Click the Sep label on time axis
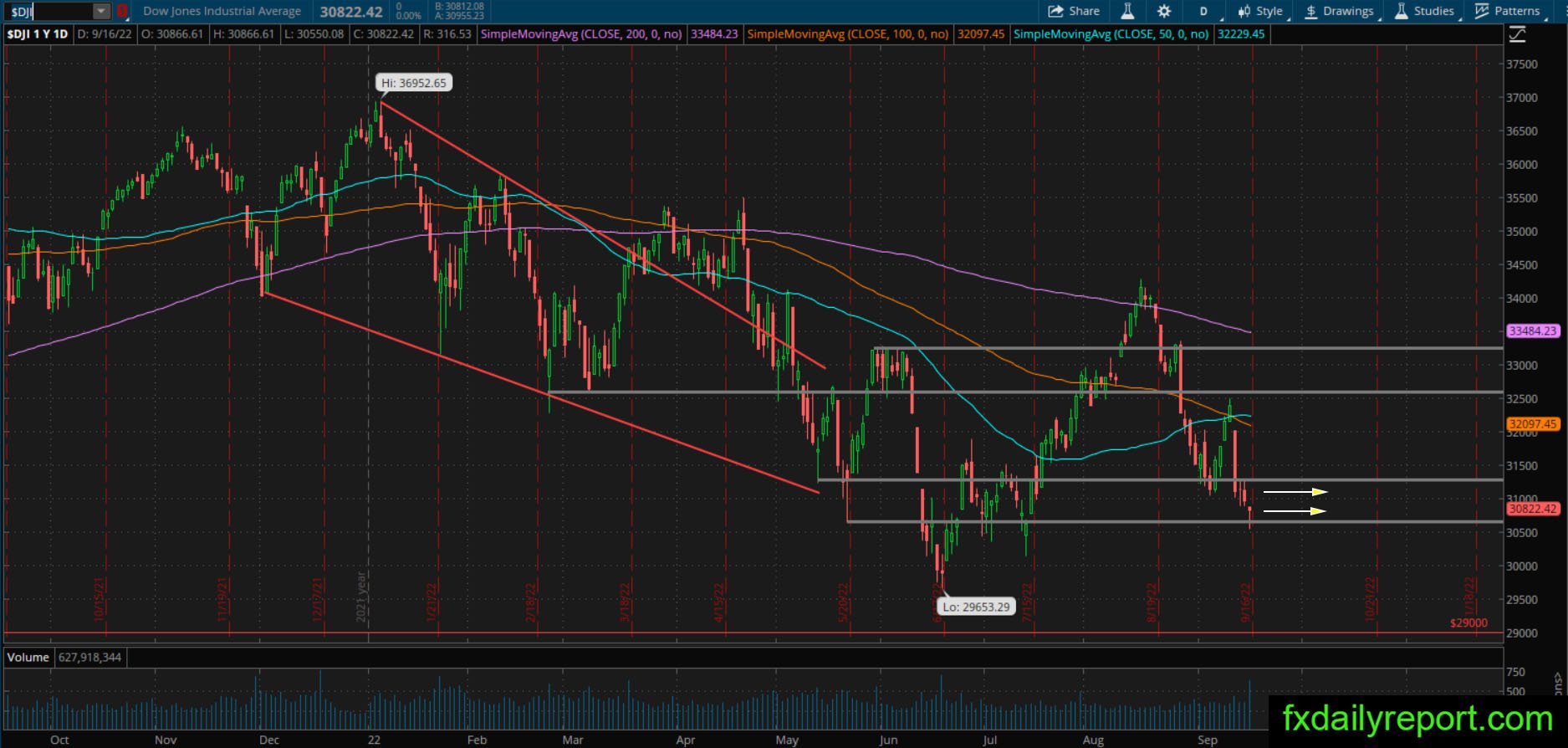 [1207, 740]
